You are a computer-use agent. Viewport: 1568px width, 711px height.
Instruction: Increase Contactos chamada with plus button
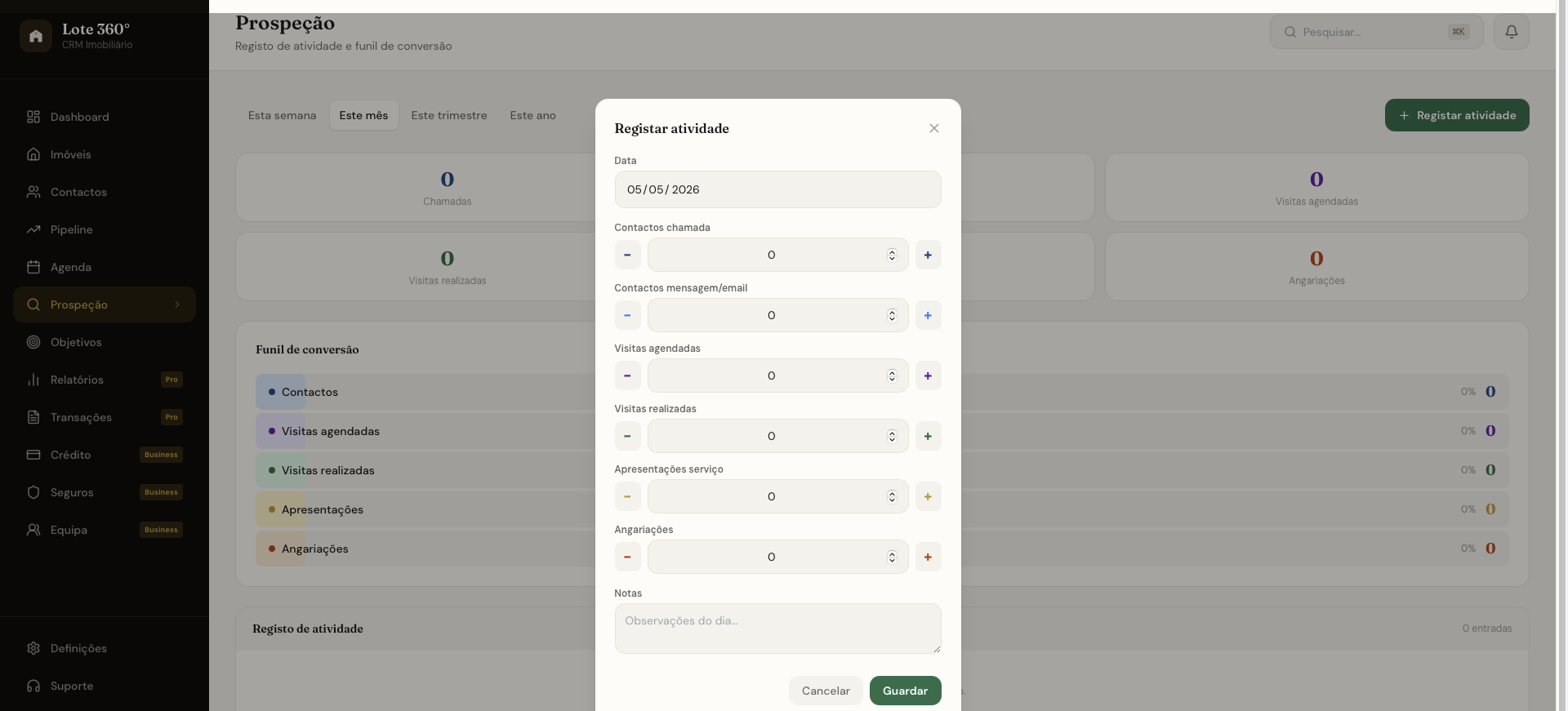point(928,255)
